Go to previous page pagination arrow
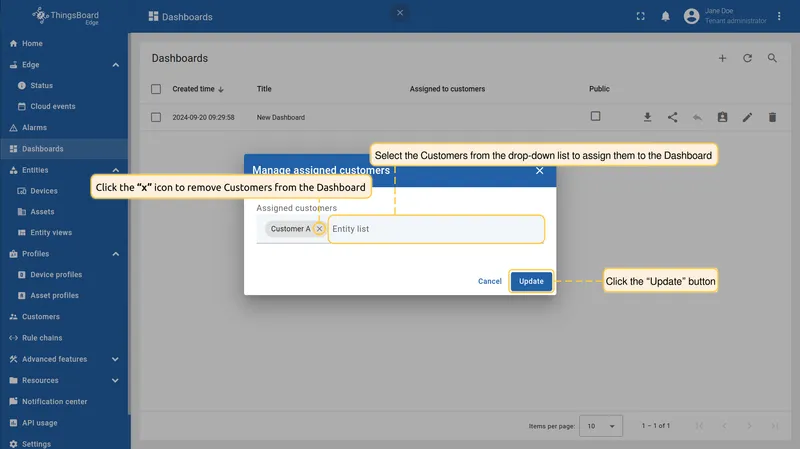Screen dimensions: 800x449 (724, 426)
